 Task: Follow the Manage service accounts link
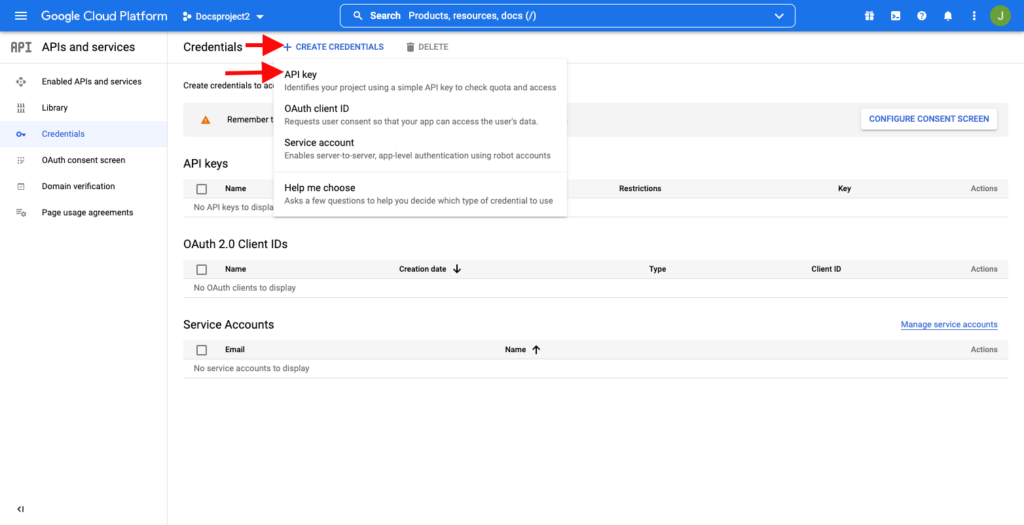point(948,325)
